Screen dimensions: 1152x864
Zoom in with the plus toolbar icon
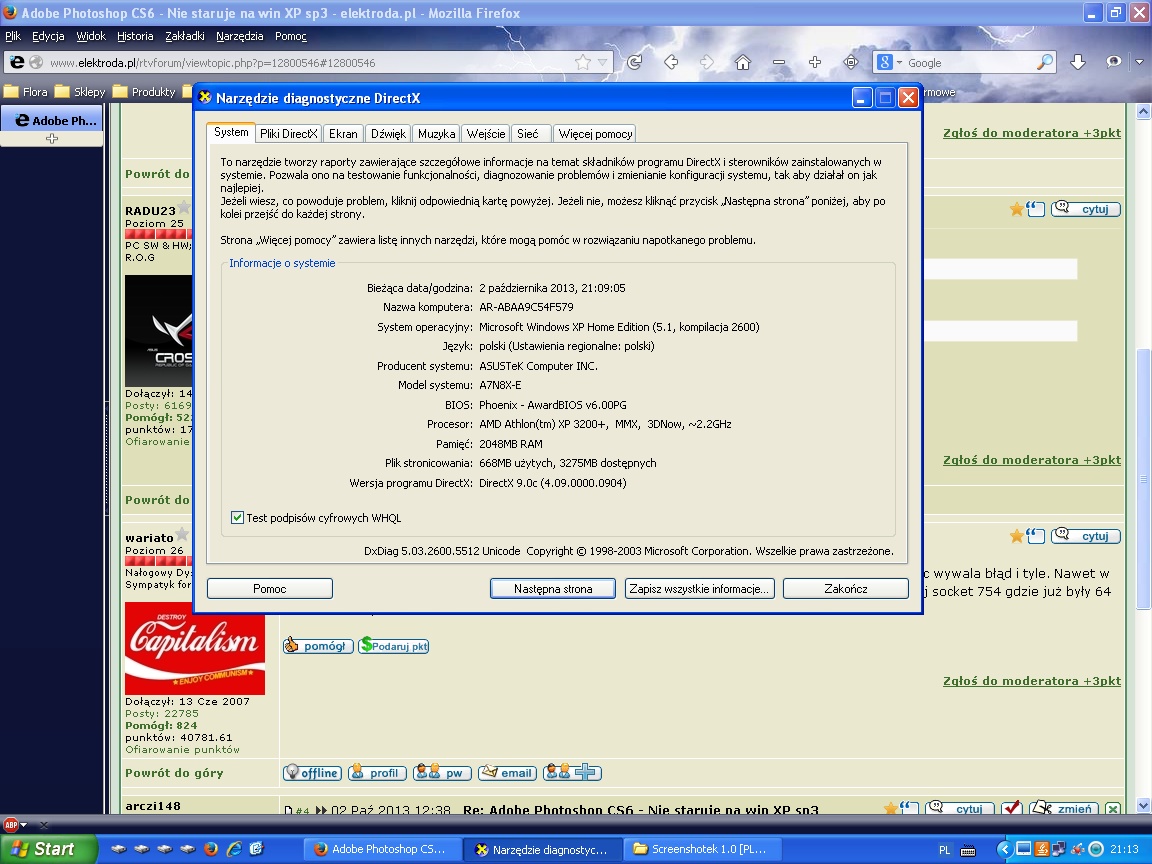(815, 62)
